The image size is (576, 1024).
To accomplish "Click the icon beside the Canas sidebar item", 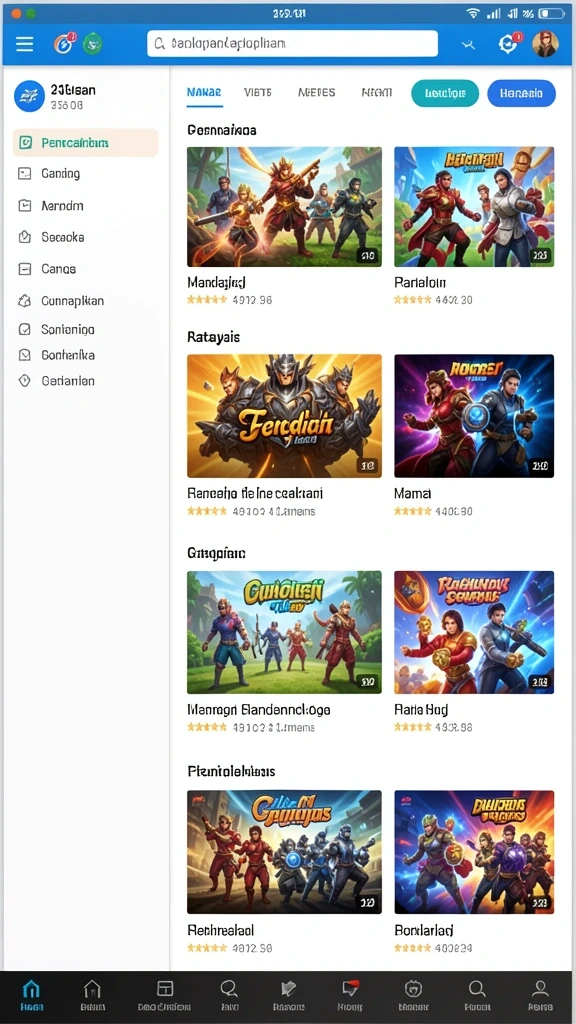I will 24,269.
